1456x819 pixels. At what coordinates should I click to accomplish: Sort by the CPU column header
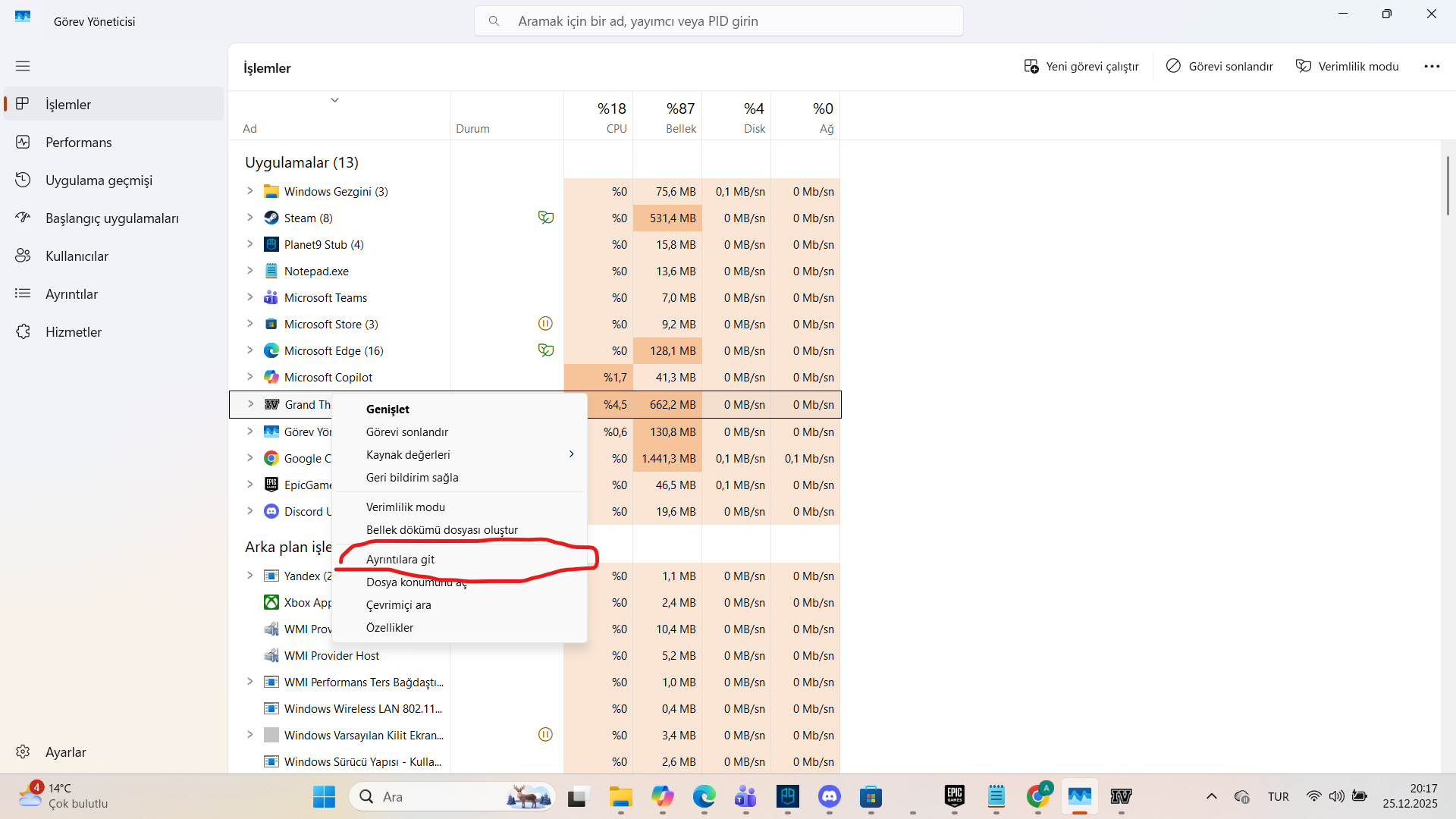[x=598, y=116]
